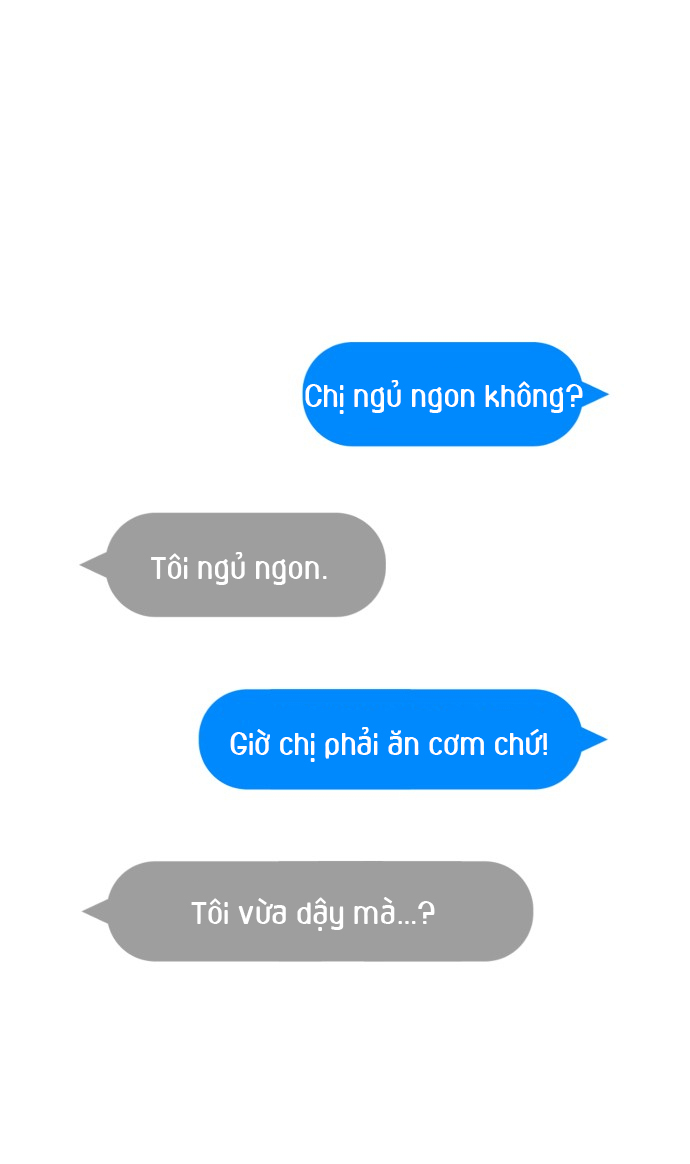Select the gray 'Tôi vừa dậy mà...?' bubble

pos(320,912)
